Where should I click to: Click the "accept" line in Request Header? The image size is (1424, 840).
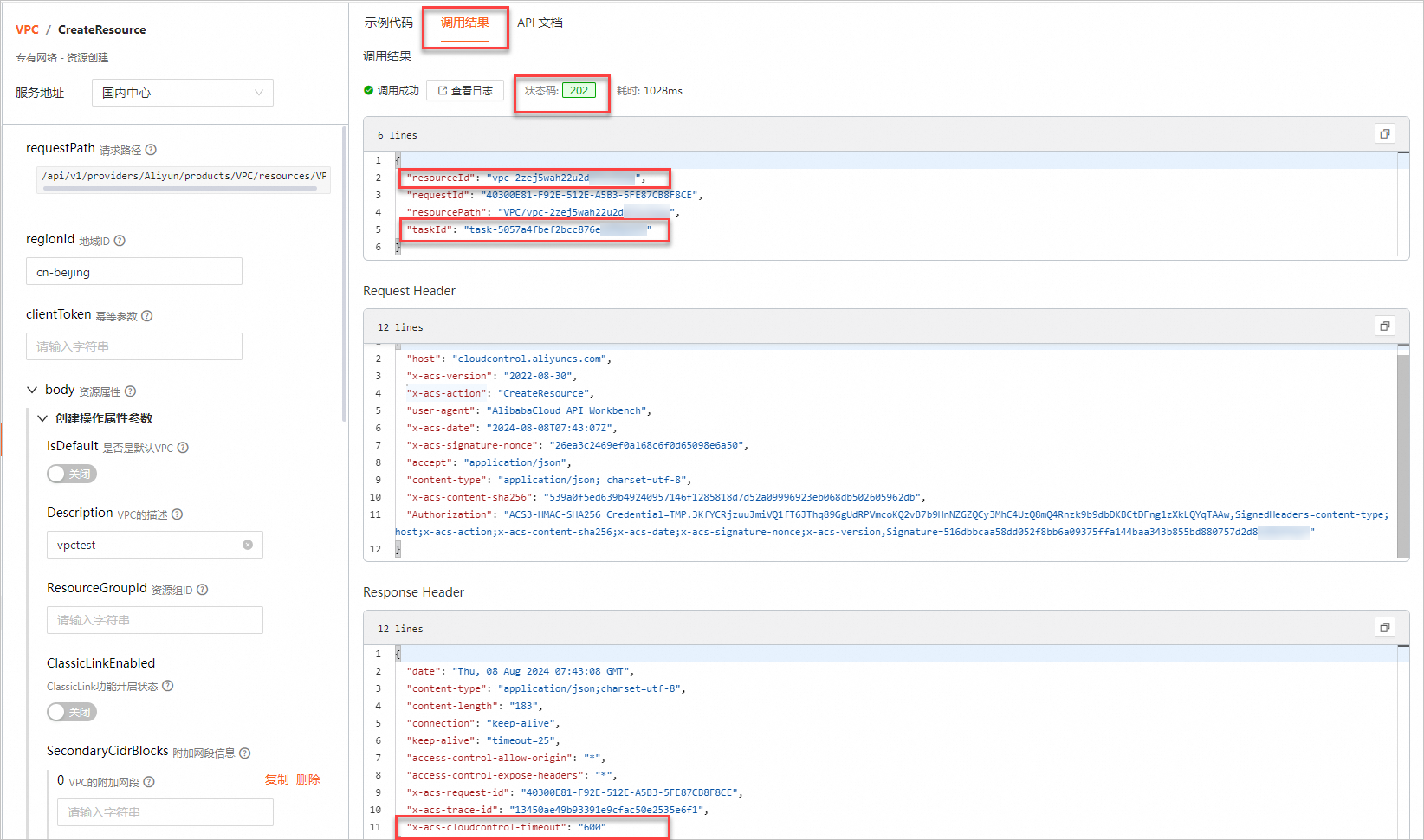click(489, 462)
